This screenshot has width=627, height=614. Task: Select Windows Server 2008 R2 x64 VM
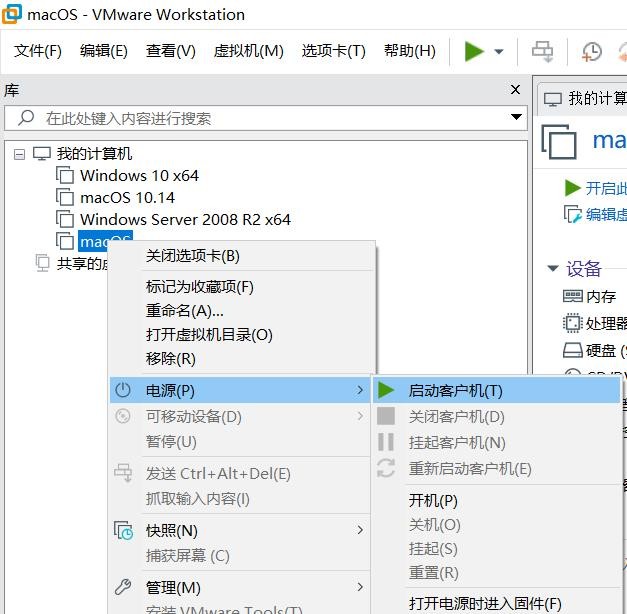click(x=185, y=219)
